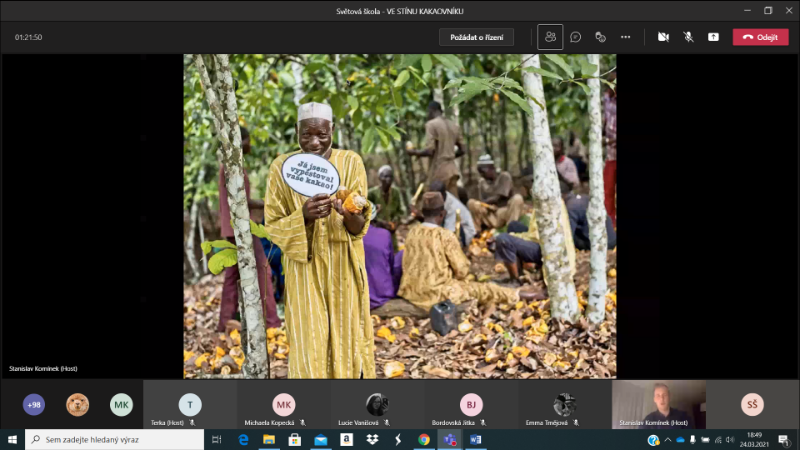
Task: Click the Požádat o řízení button
Action: [476, 37]
